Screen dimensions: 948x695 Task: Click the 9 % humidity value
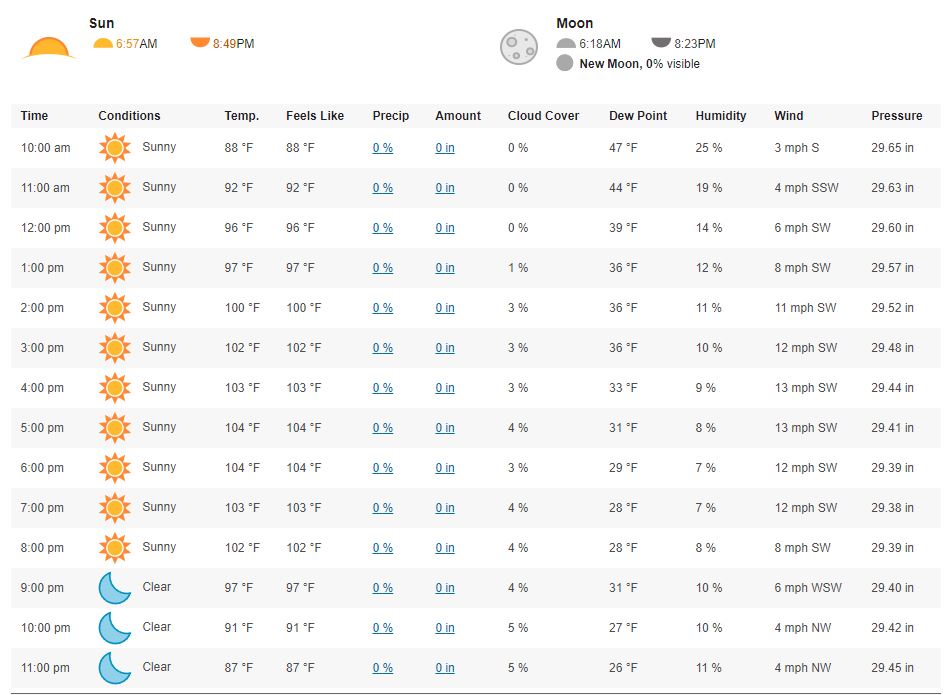coord(706,387)
